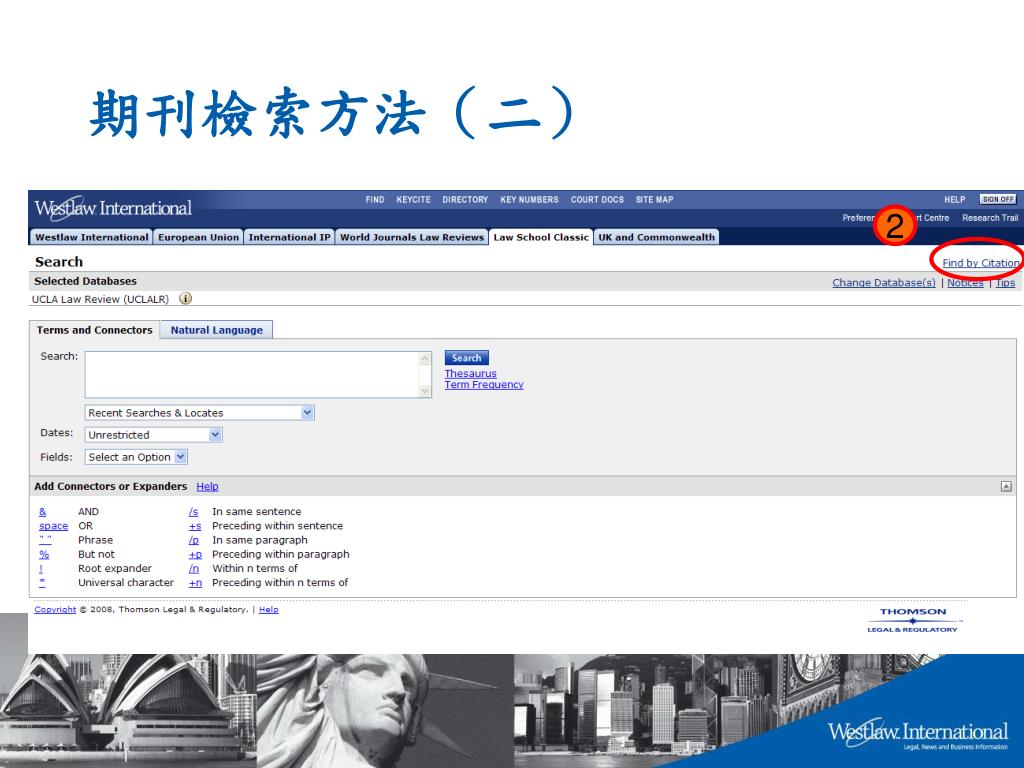
Task: Open the Change Database(s) link
Action: [884, 282]
